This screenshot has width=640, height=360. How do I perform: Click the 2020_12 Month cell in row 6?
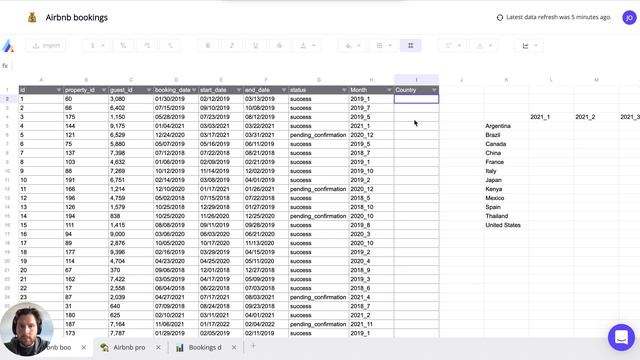pyautogui.click(x=371, y=135)
